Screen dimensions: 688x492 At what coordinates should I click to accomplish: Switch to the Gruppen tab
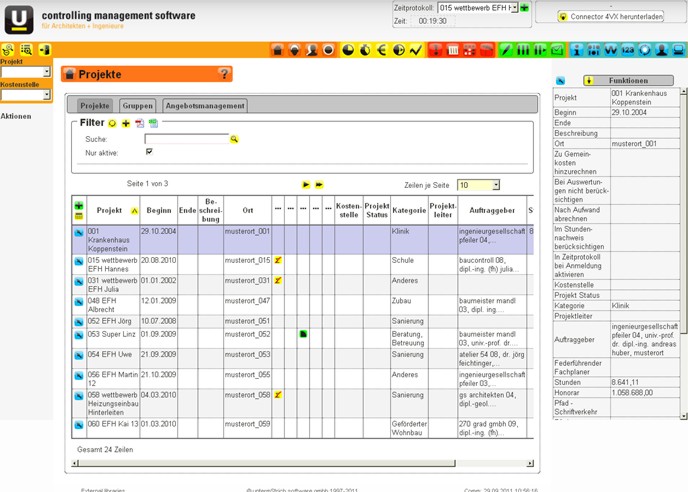137,106
